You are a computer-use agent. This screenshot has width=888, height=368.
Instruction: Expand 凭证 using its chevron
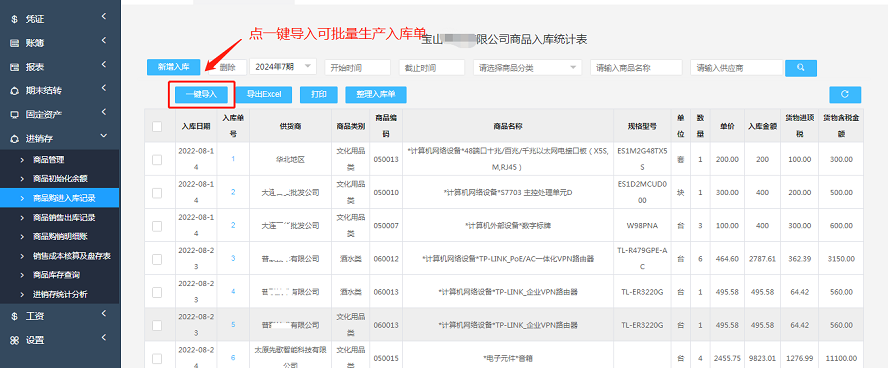point(104,17)
